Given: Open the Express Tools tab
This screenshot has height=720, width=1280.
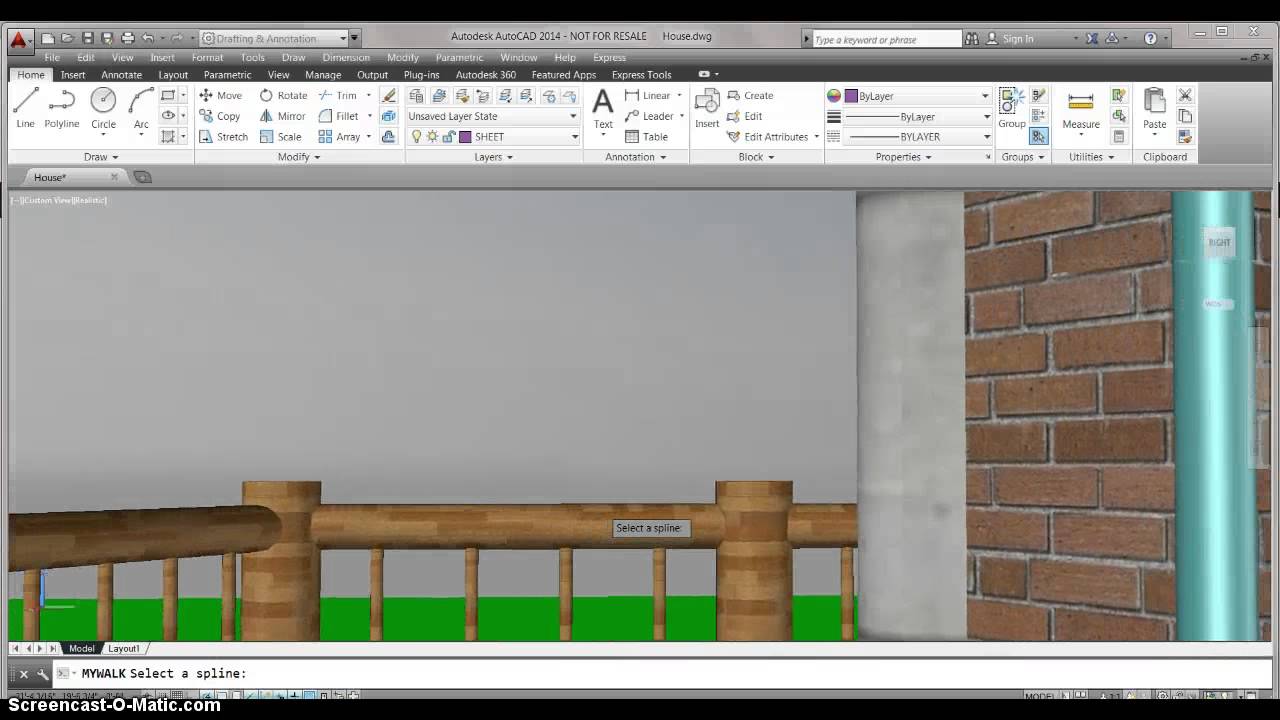Looking at the screenshot, I should (x=641, y=75).
